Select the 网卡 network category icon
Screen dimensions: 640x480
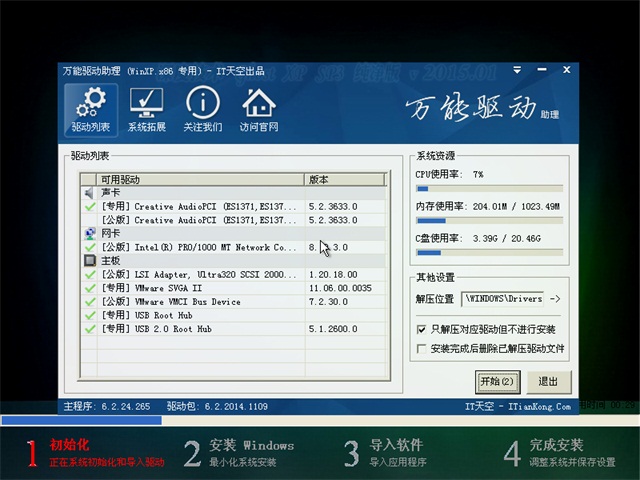click(x=90, y=233)
